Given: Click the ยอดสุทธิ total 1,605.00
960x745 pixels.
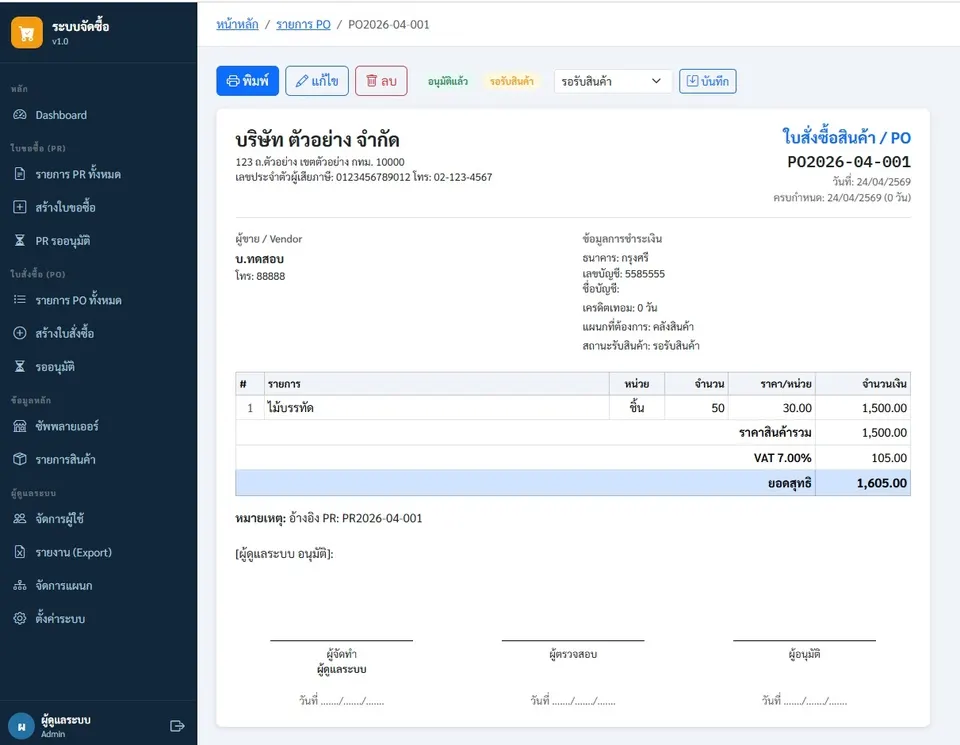Looking at the screenshot, I should 881,483.
